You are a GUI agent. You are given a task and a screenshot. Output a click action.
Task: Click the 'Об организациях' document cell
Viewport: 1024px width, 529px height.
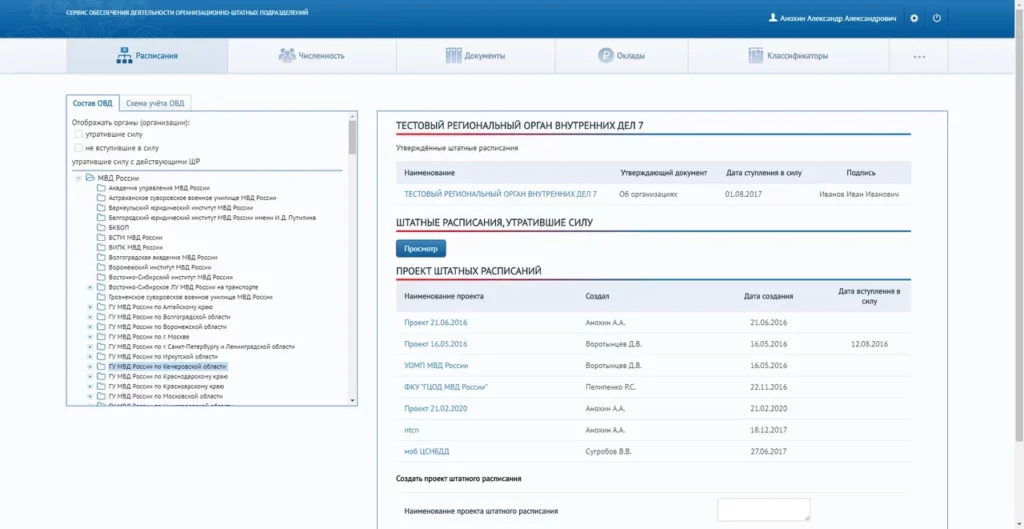coord(648,194)
